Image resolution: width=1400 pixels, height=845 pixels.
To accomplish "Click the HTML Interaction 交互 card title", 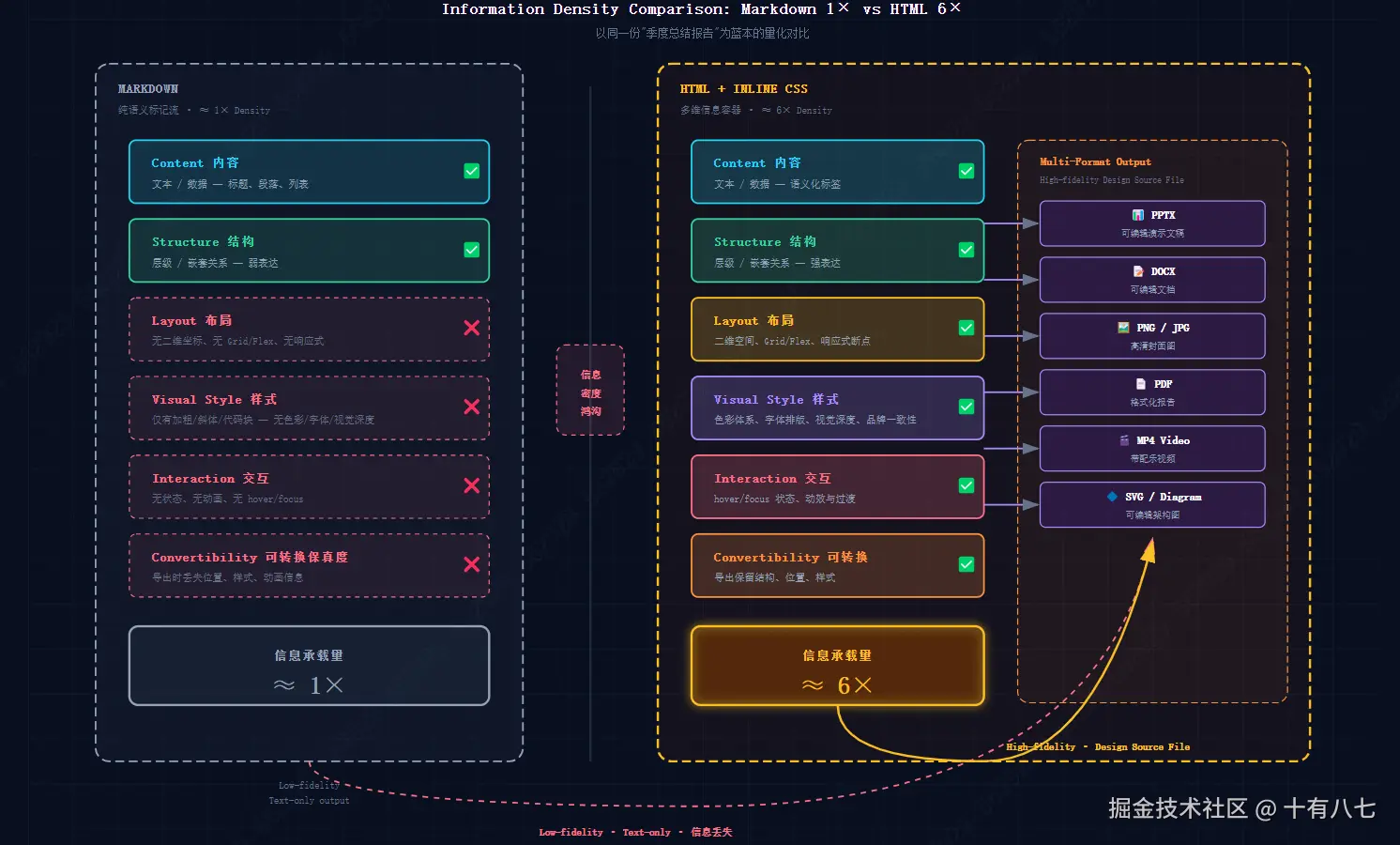I will coord(772,478).
